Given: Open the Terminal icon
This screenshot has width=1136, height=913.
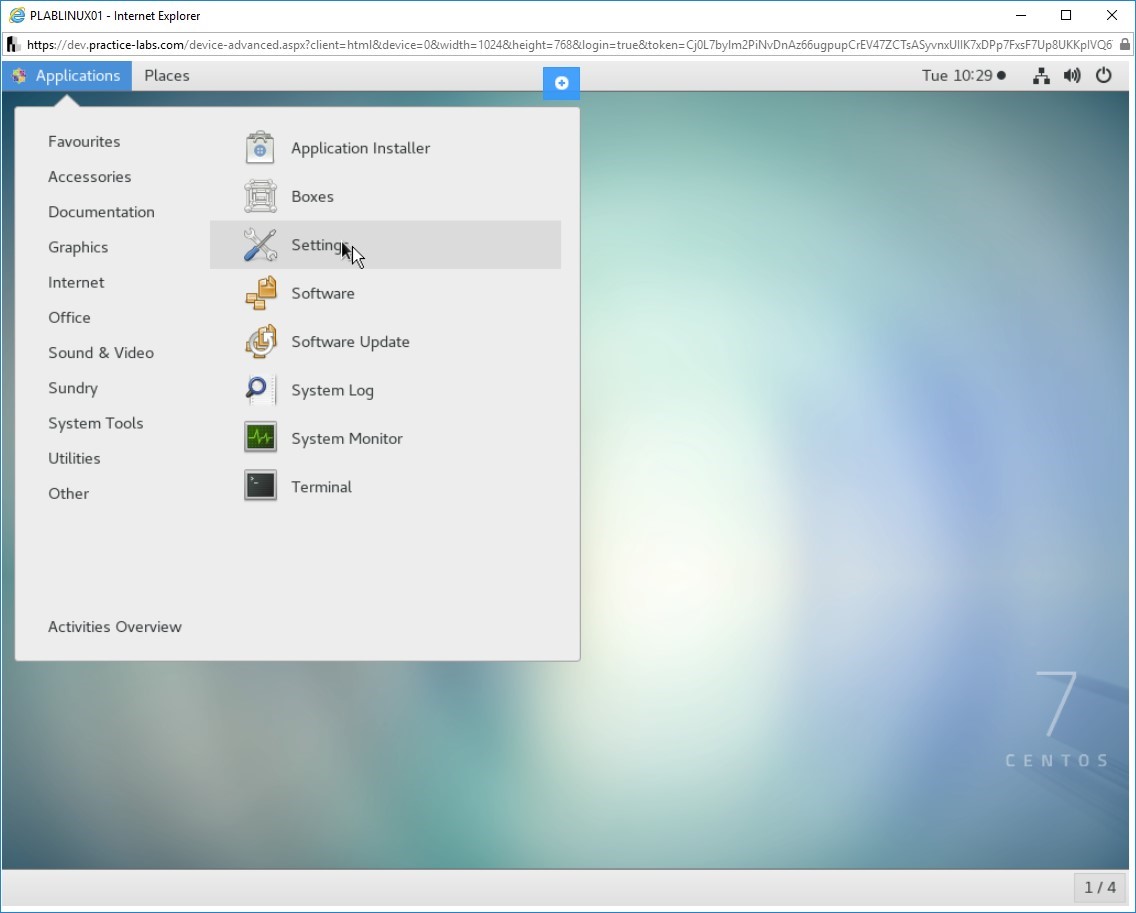Looking at the screenshot, I should 260,487.
